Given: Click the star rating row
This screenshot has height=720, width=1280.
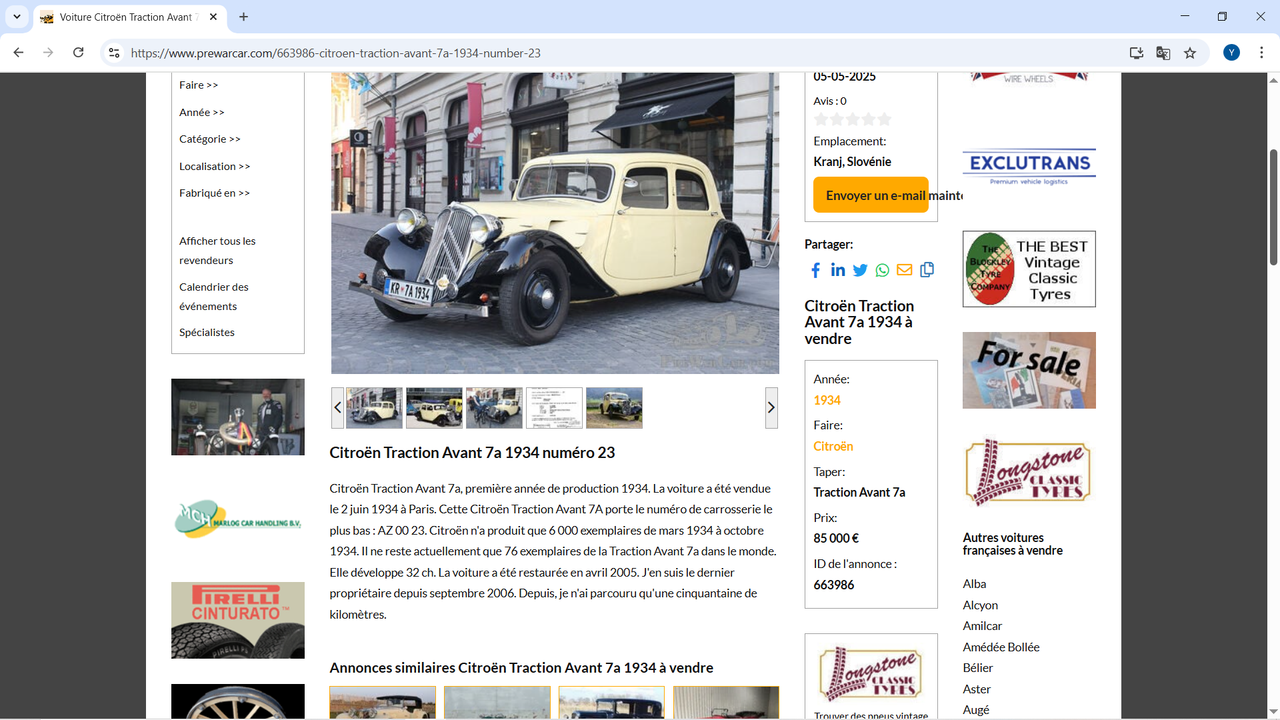Looking at the screenshot, I should [x=852, y=120].
